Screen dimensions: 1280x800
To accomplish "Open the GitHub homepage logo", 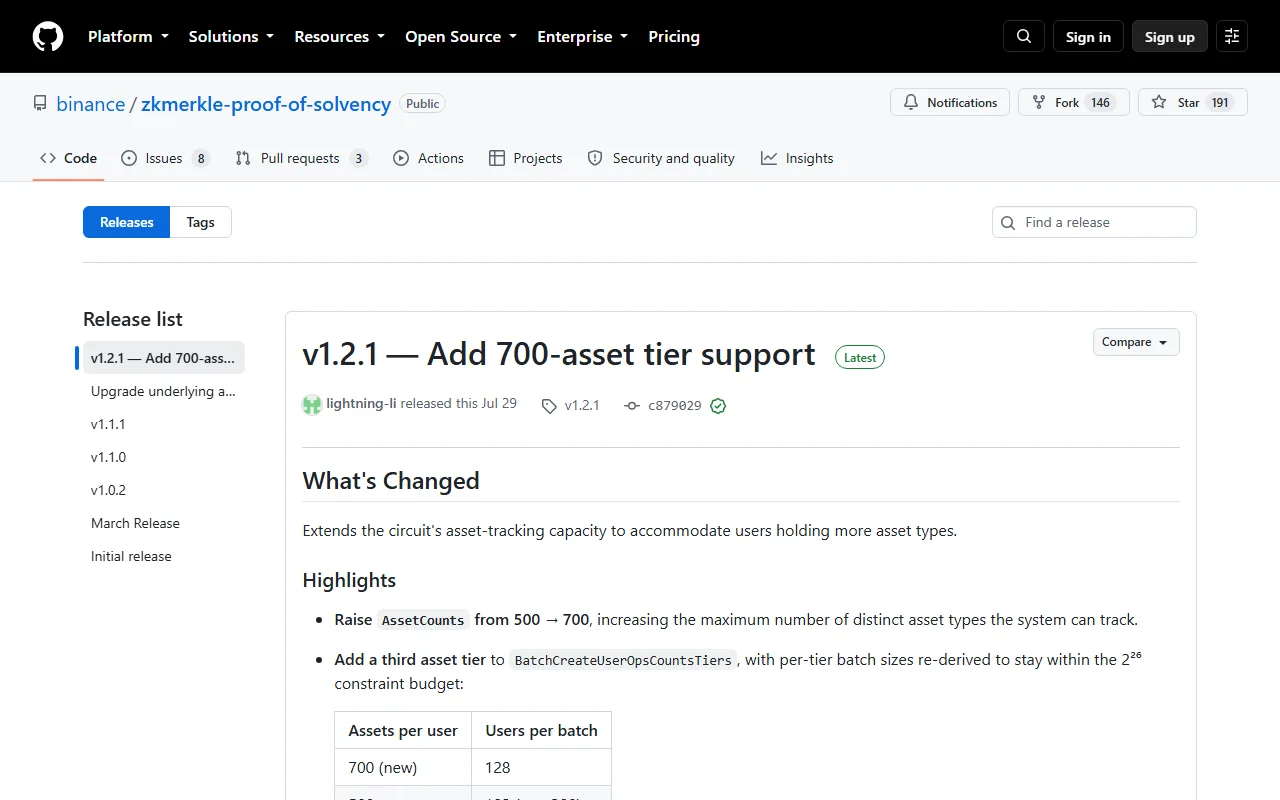I will click(48, 36).
